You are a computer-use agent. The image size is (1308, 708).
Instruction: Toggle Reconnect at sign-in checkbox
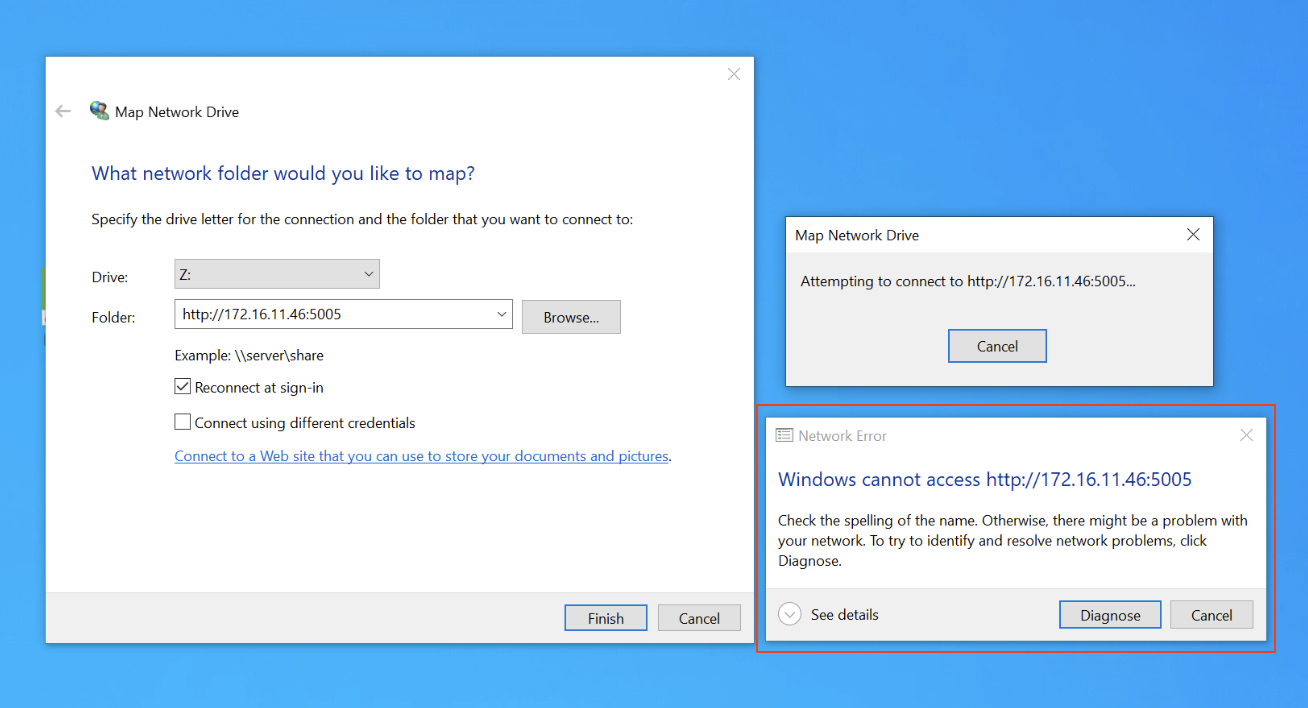[x=182, y=387]
